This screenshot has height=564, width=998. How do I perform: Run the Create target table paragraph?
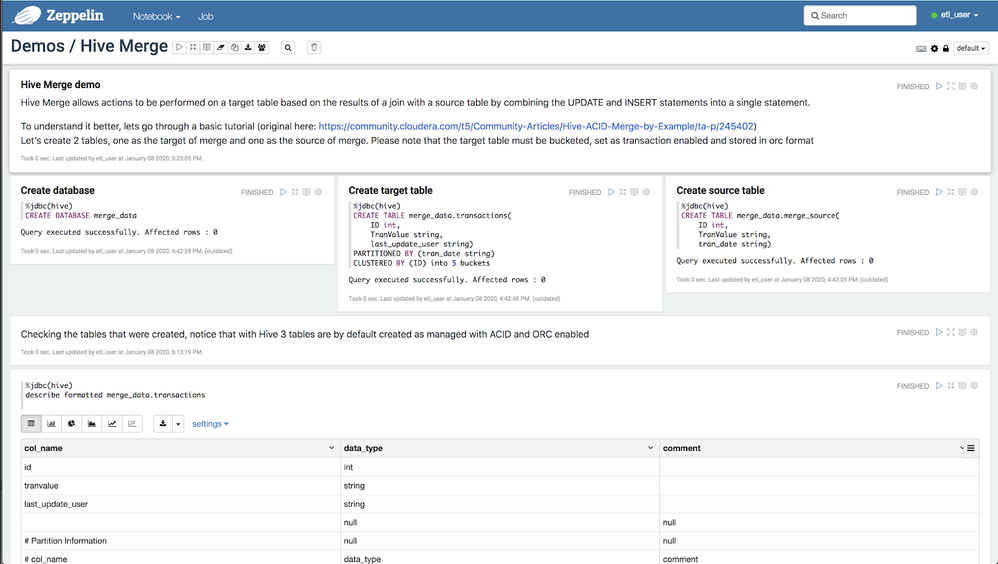611,192
